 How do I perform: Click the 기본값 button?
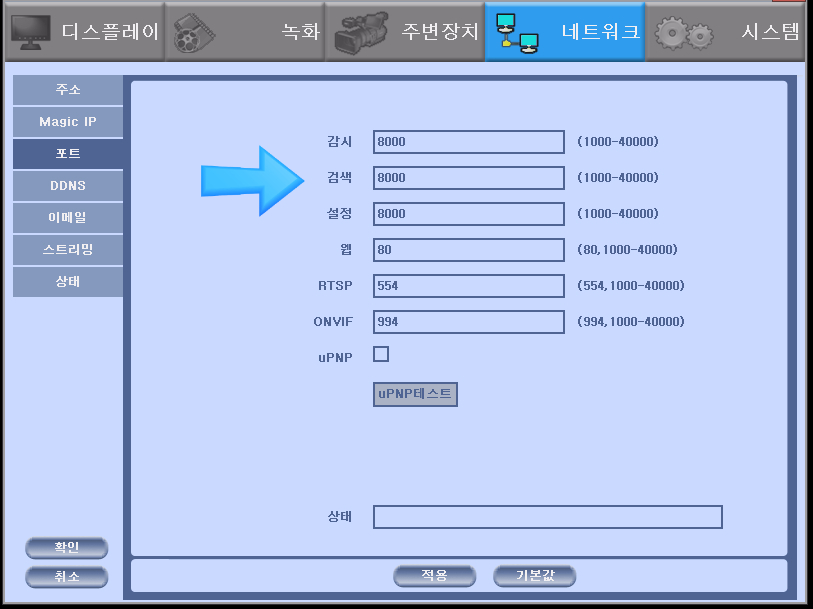pos(535,576)
